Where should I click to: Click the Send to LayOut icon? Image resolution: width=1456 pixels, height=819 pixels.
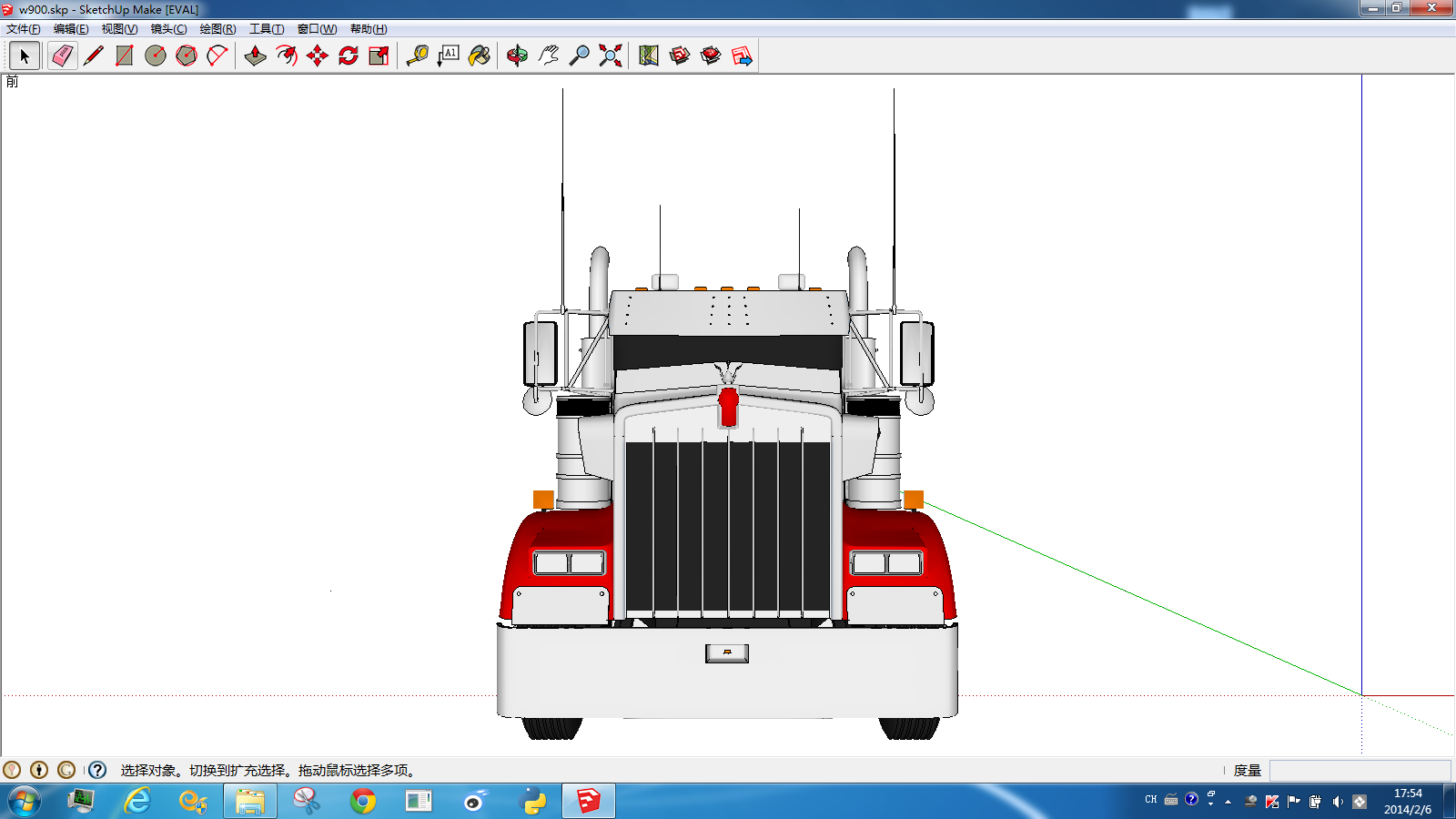click(x=742, y=56)
